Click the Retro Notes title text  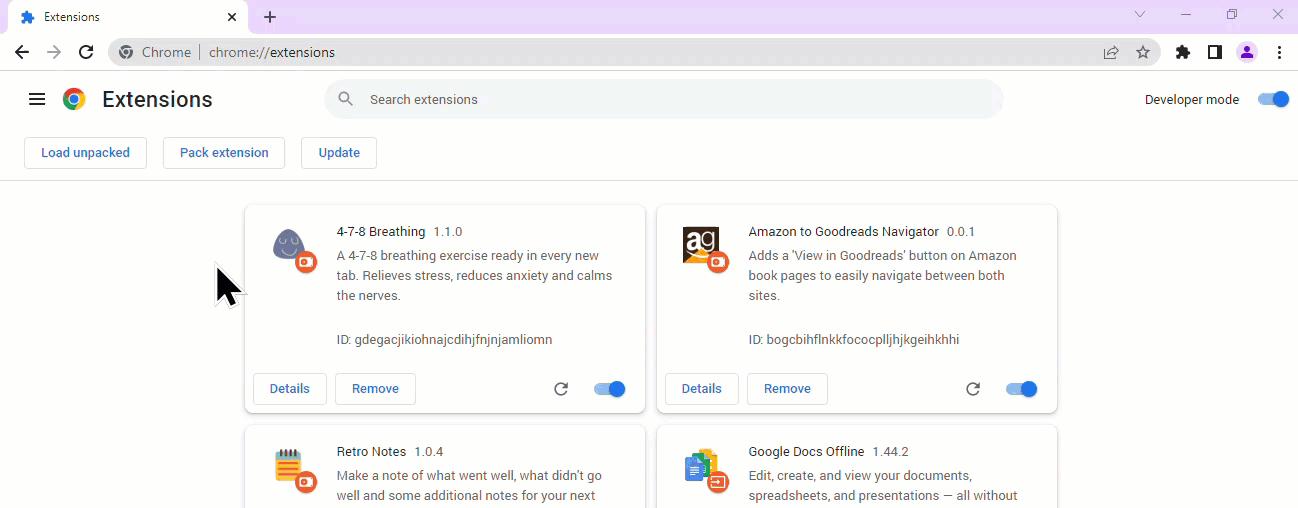tap(371, 452)
